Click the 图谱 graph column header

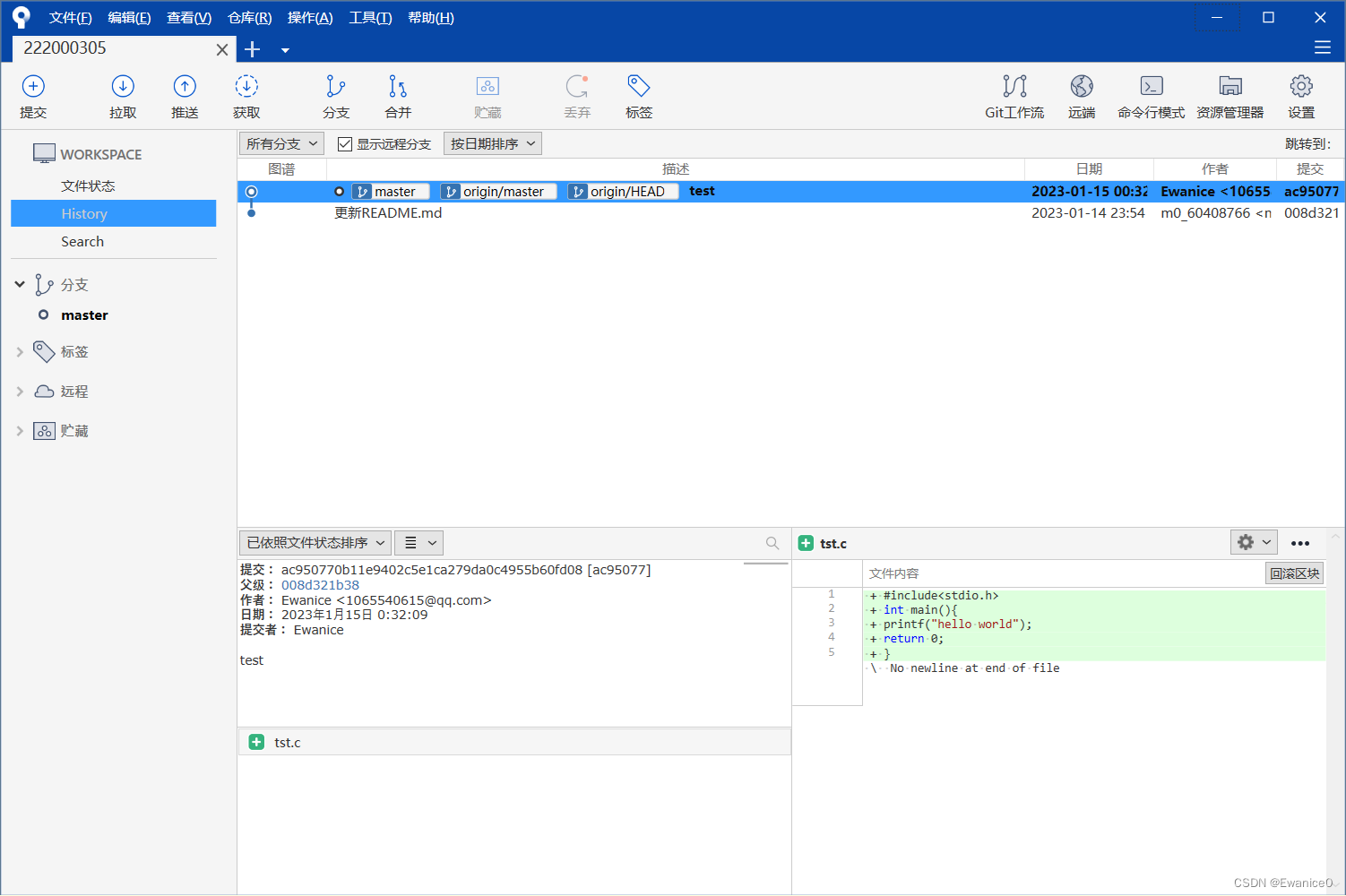click(281, 168)
